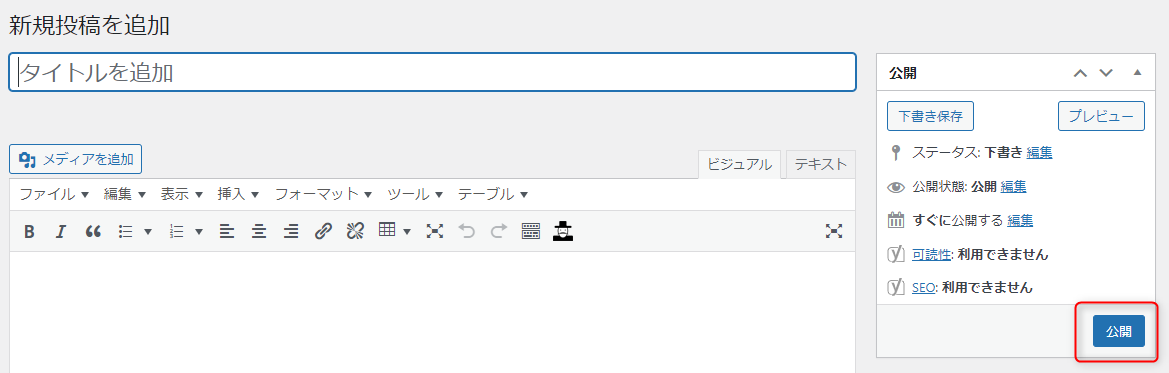Toggle the keyboard toolbar icon

(x=531, y=232)
